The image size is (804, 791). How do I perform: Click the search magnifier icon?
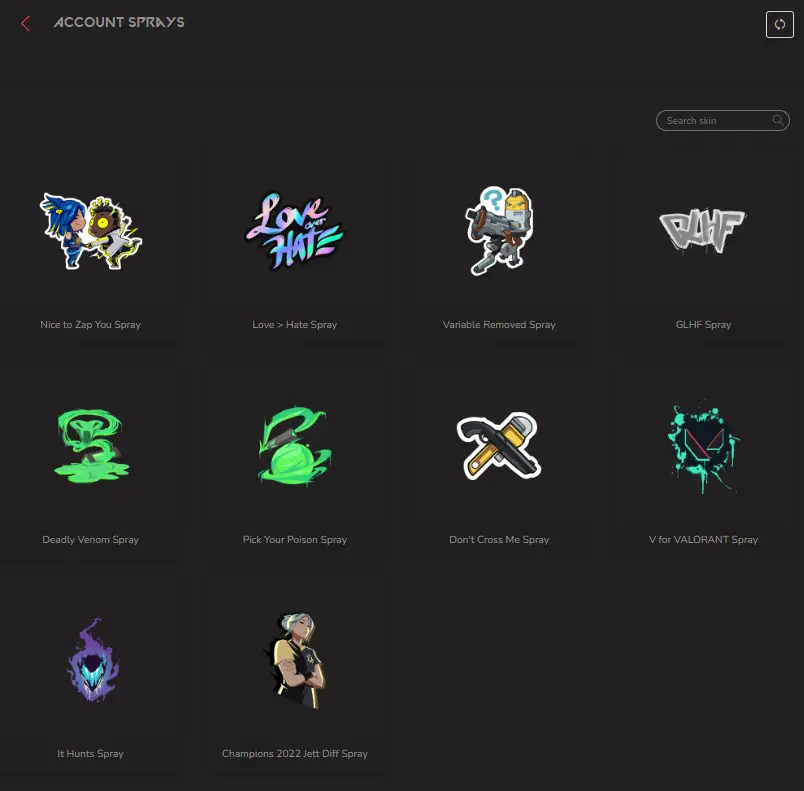click(x=778, y=120)
